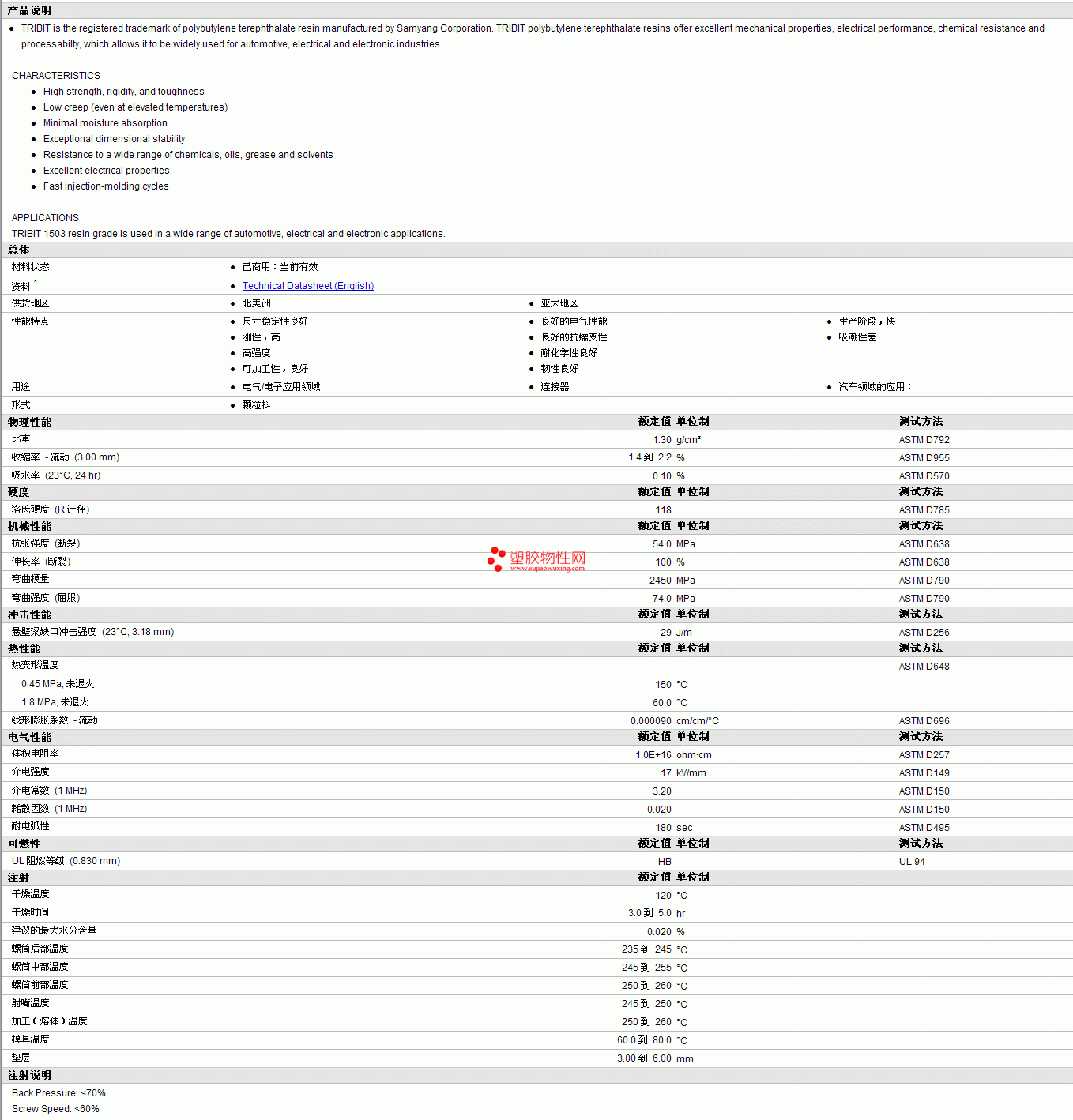The width and height of the screenshot is (1073, 1120).
Task: Click the 螺筒后部温度 row label
Action: click(40, 949)
